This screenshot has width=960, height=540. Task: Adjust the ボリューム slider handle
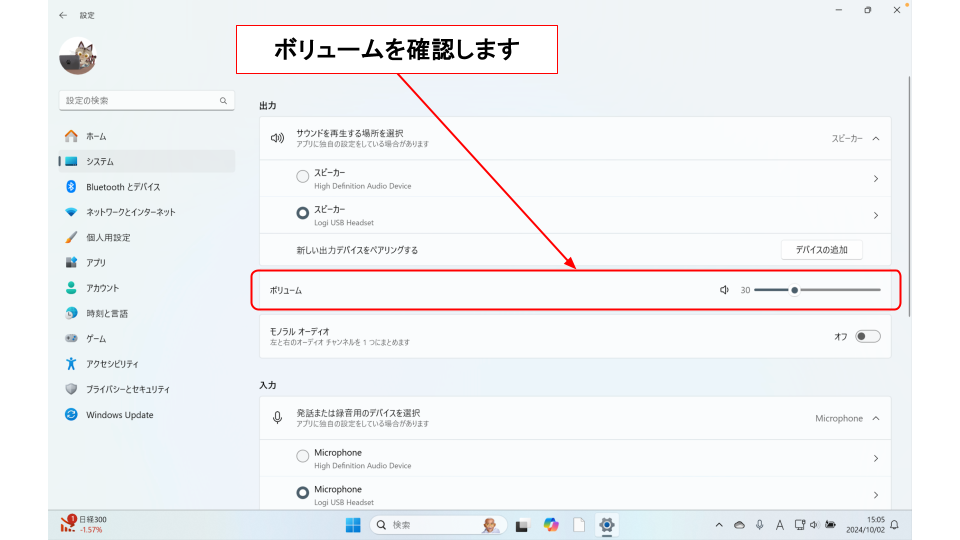794,290
